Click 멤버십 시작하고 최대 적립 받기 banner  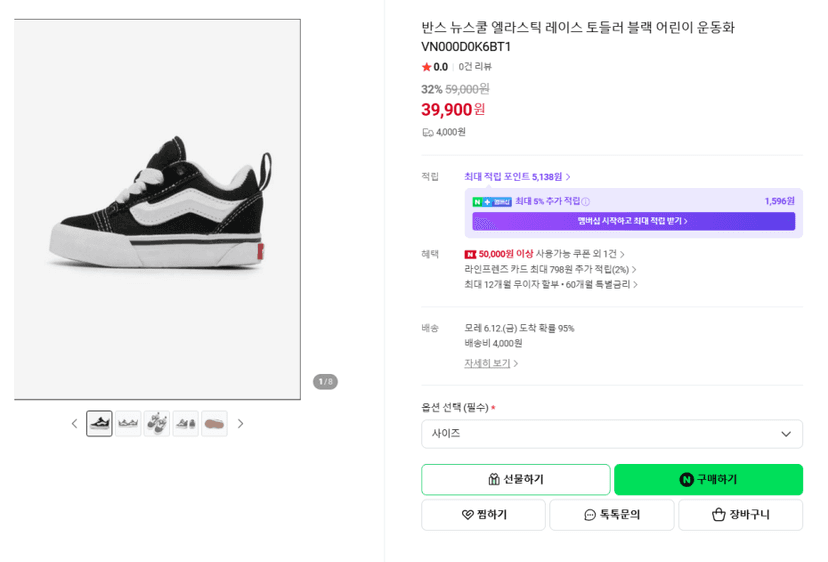coord(633,221)
